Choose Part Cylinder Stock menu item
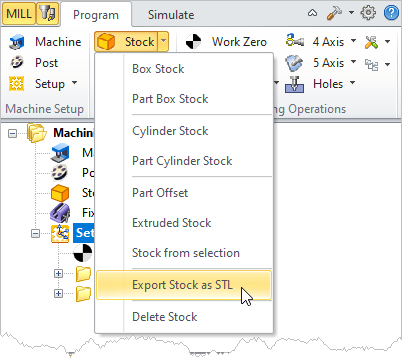This screenshot has width=402, height=362. [x=184, y=161]
